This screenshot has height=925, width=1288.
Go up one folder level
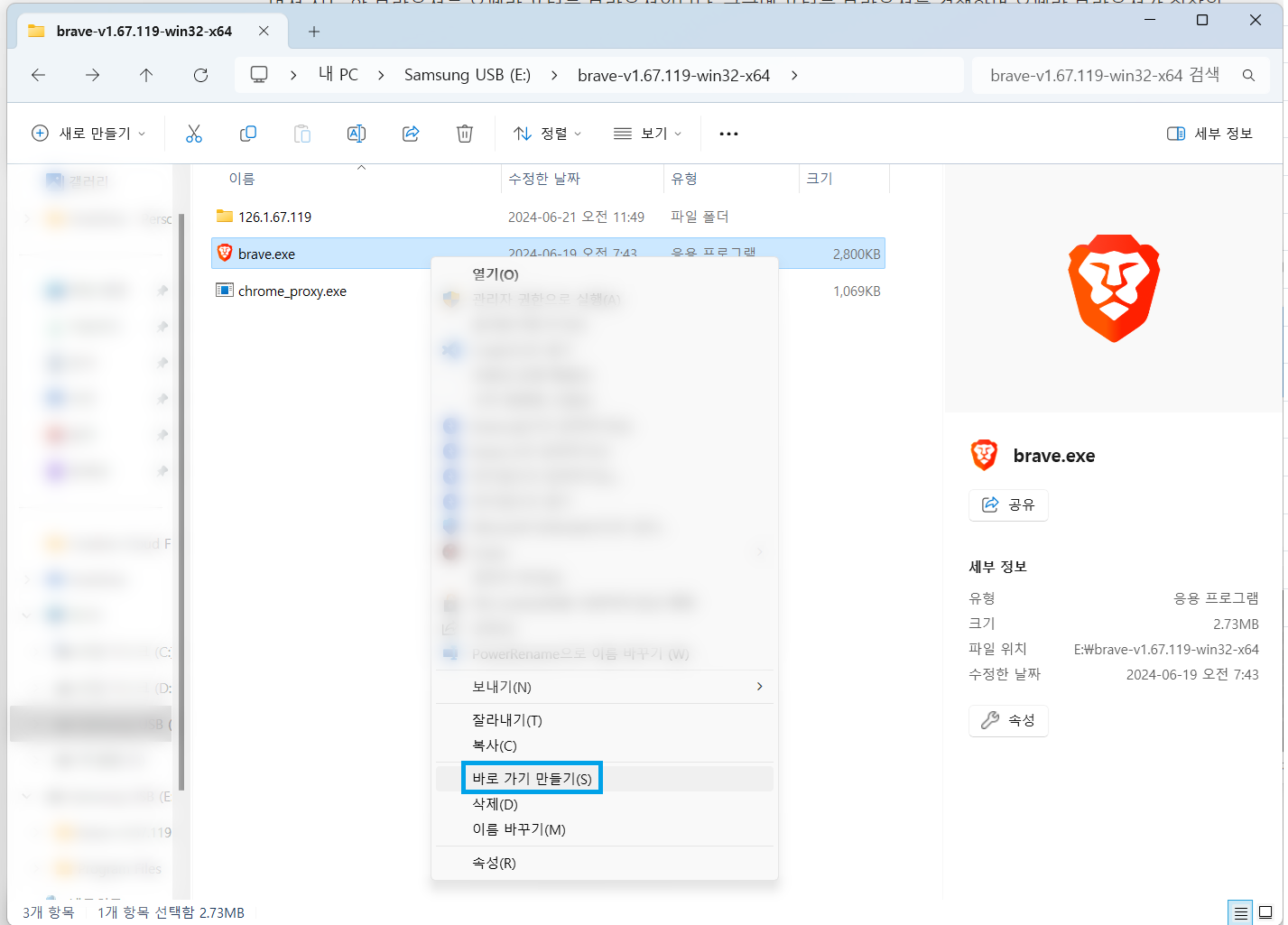point(146,75)
